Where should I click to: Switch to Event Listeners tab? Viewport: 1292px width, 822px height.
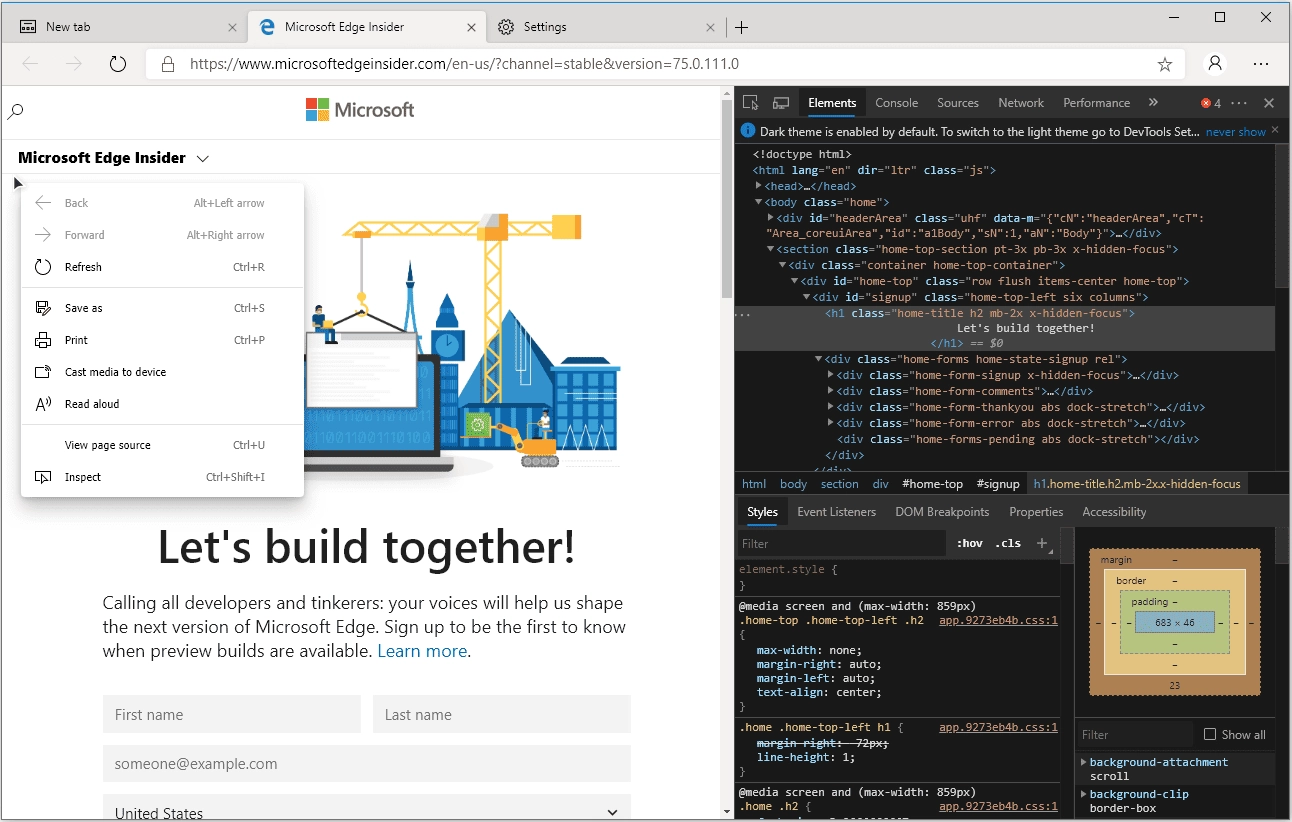(836, 512)
